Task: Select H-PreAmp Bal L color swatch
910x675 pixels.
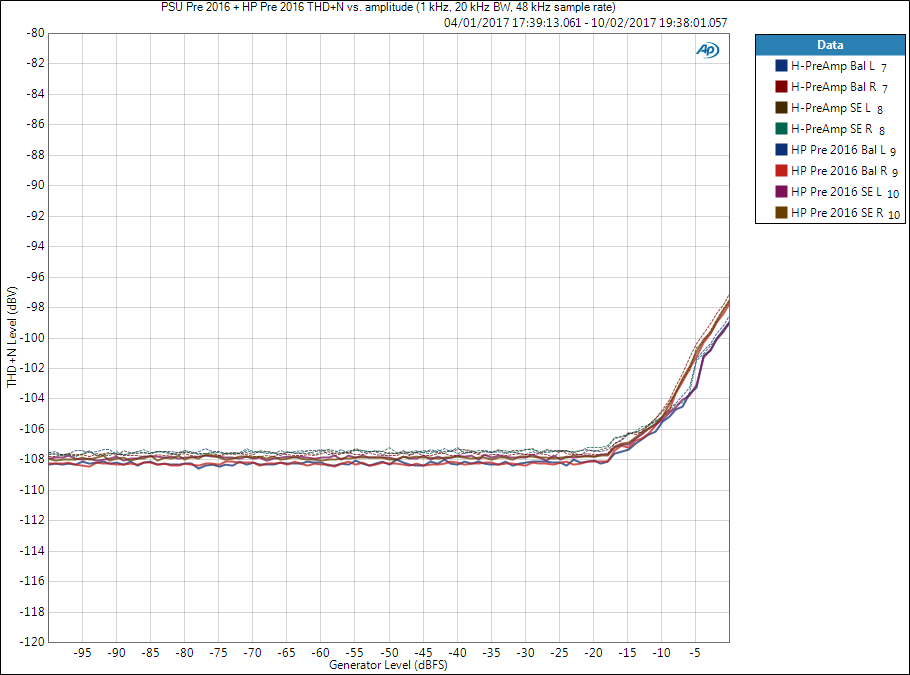Action: pyautogui.click(x=781, y=66)
